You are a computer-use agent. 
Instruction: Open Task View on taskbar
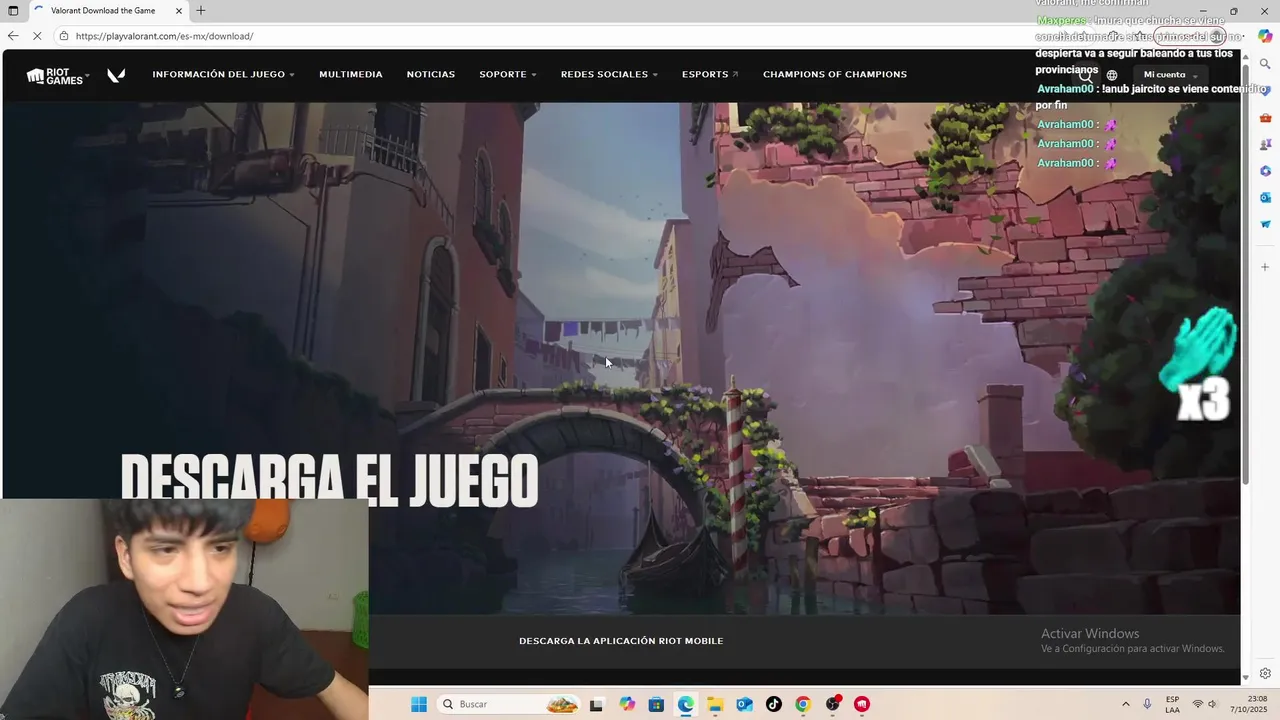click(x=597, y=704)
